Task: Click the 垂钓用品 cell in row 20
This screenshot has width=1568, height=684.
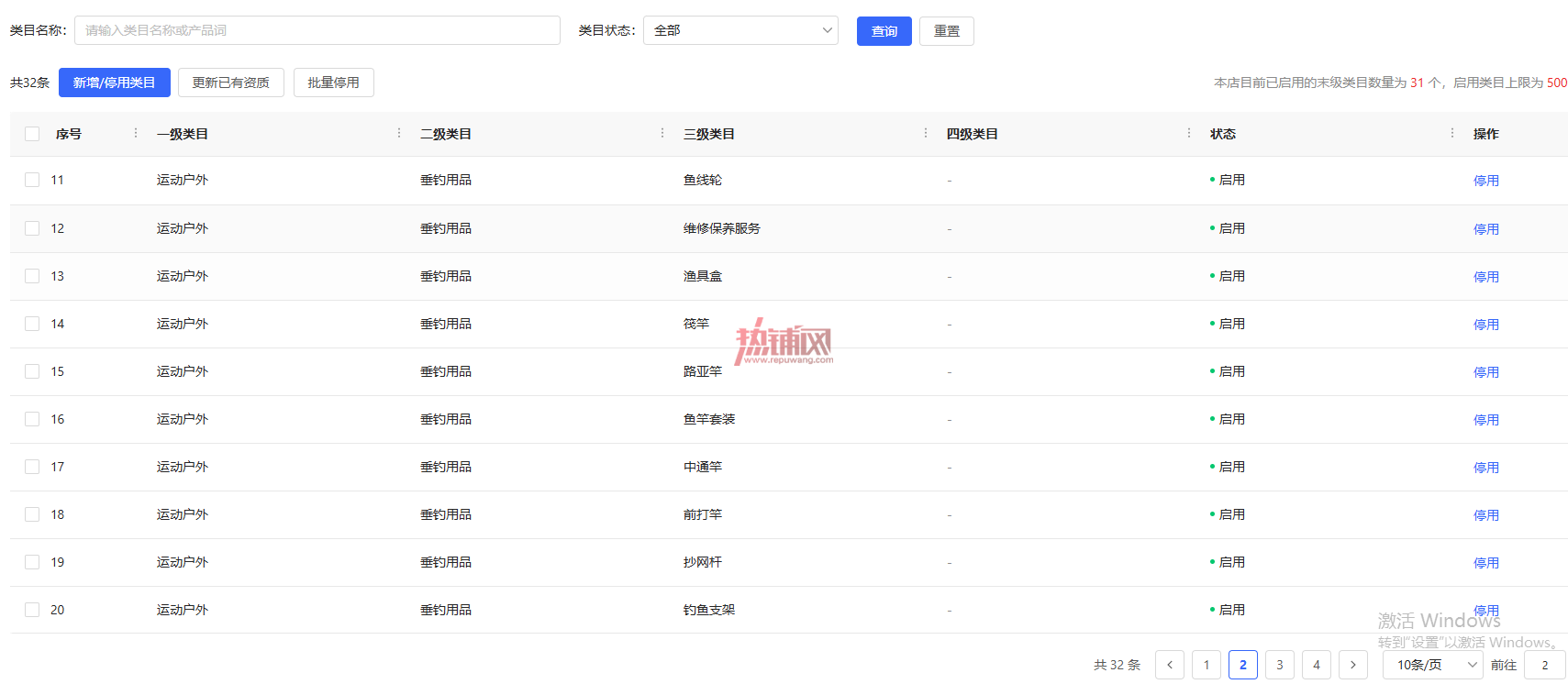Action: pyautogui.click(x=446, y=610)
